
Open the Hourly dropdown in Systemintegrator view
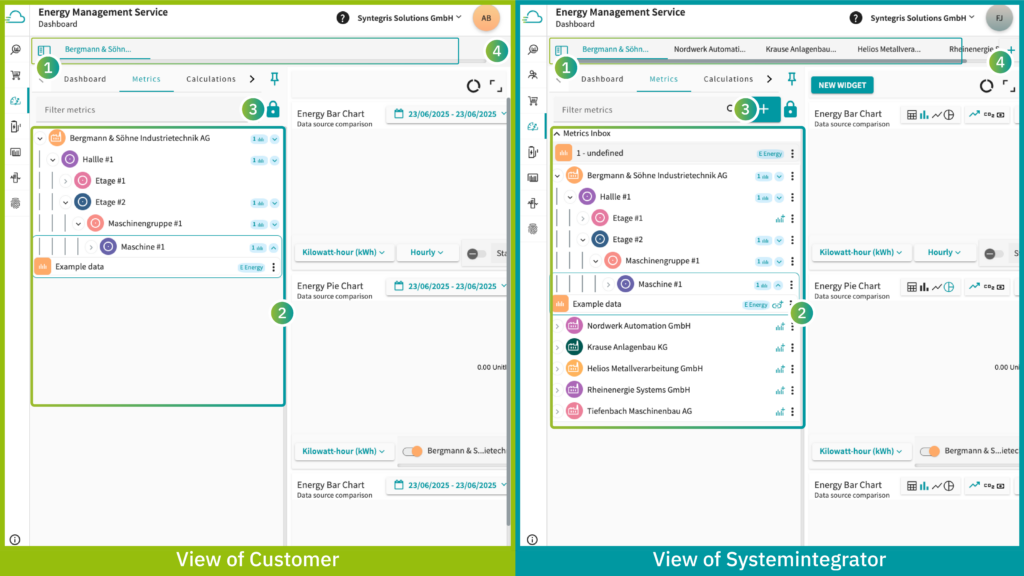944,253
